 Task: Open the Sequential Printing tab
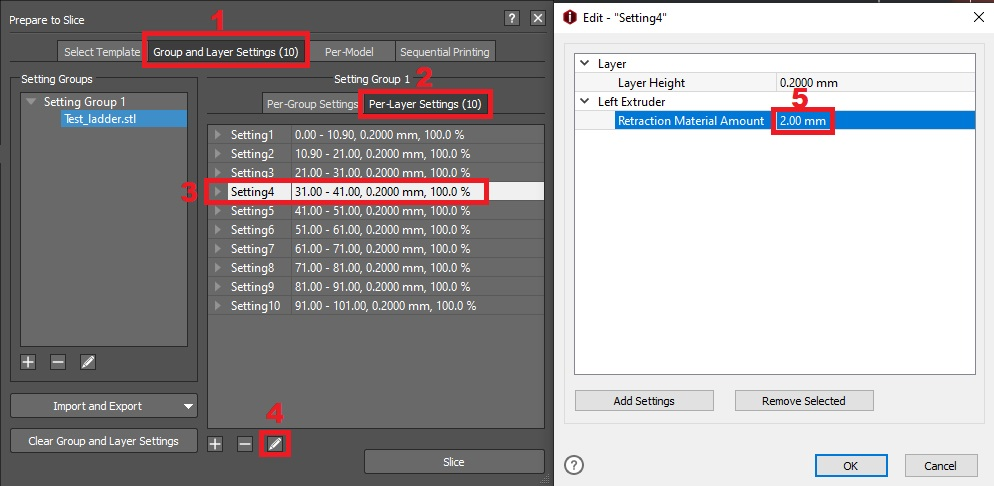pyautogui.click(x=445, y=52)
